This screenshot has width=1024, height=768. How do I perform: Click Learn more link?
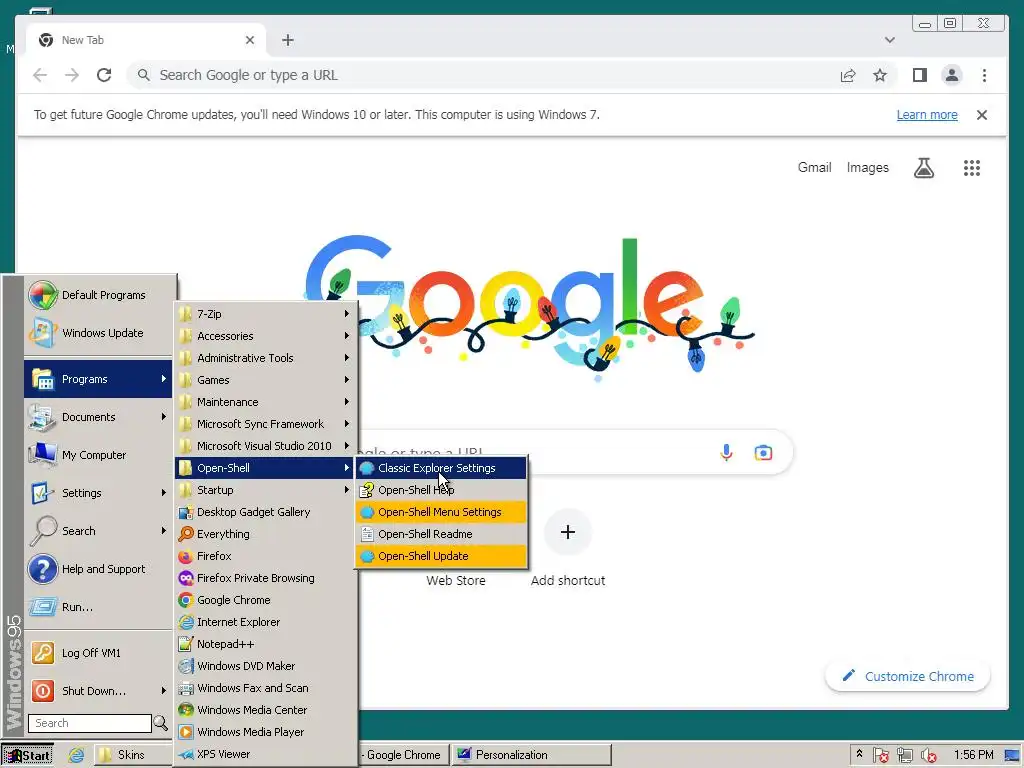coord(927,115)
